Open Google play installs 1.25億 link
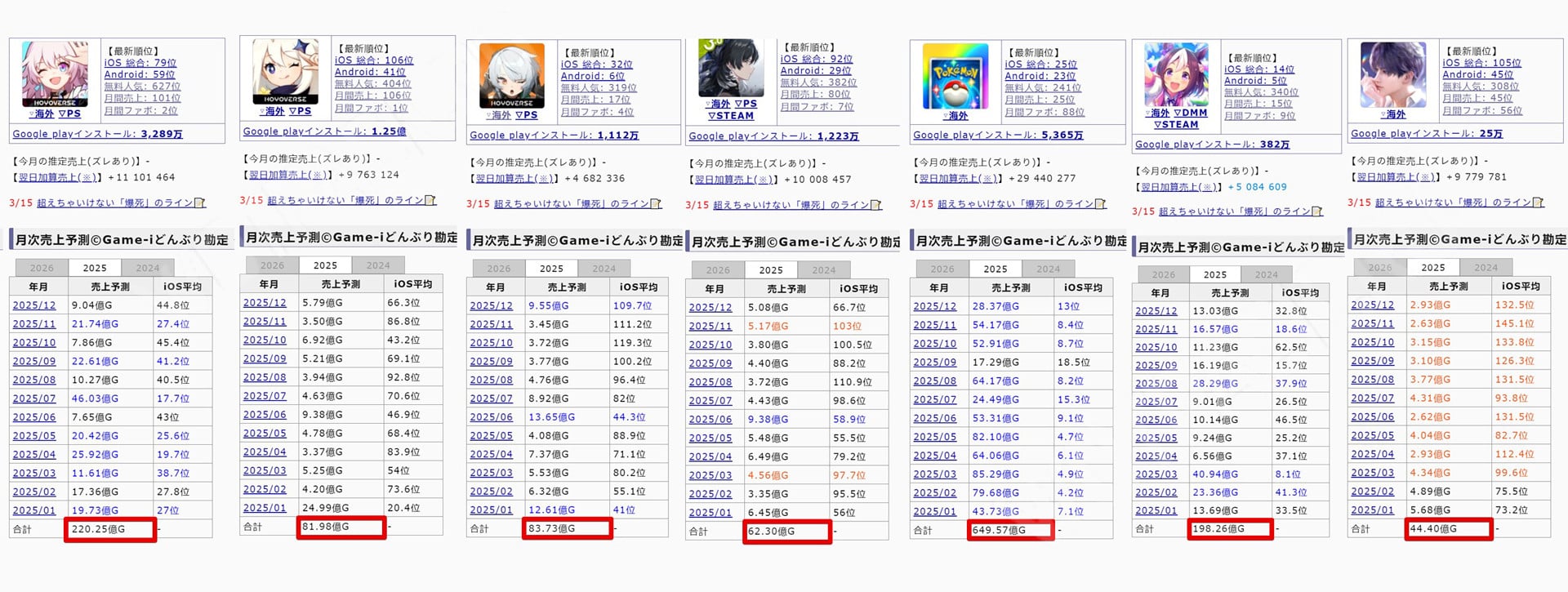The height and width of the screenshot is (592, 1568). coord(324,131)
